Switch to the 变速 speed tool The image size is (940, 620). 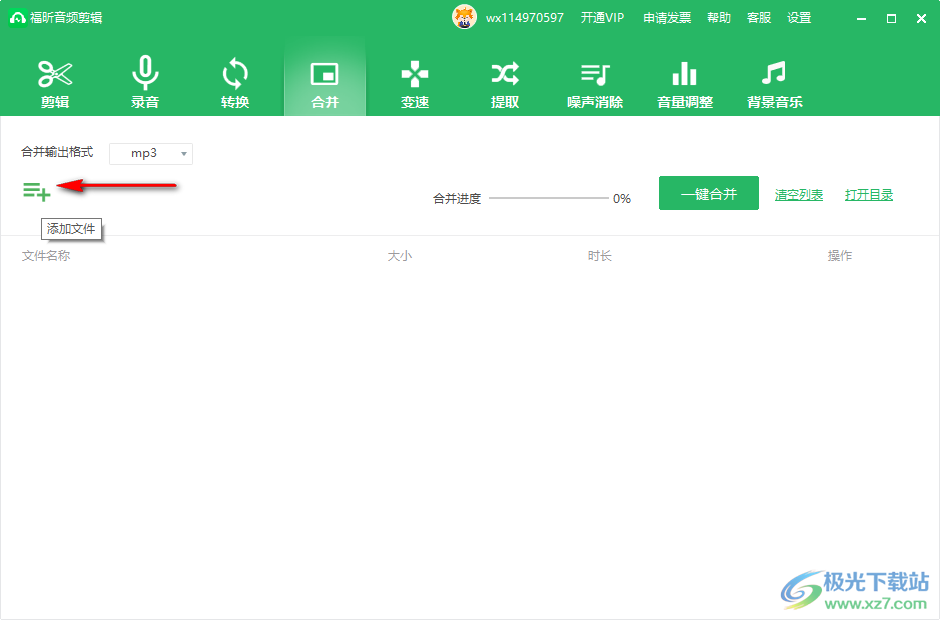[415, 83]
